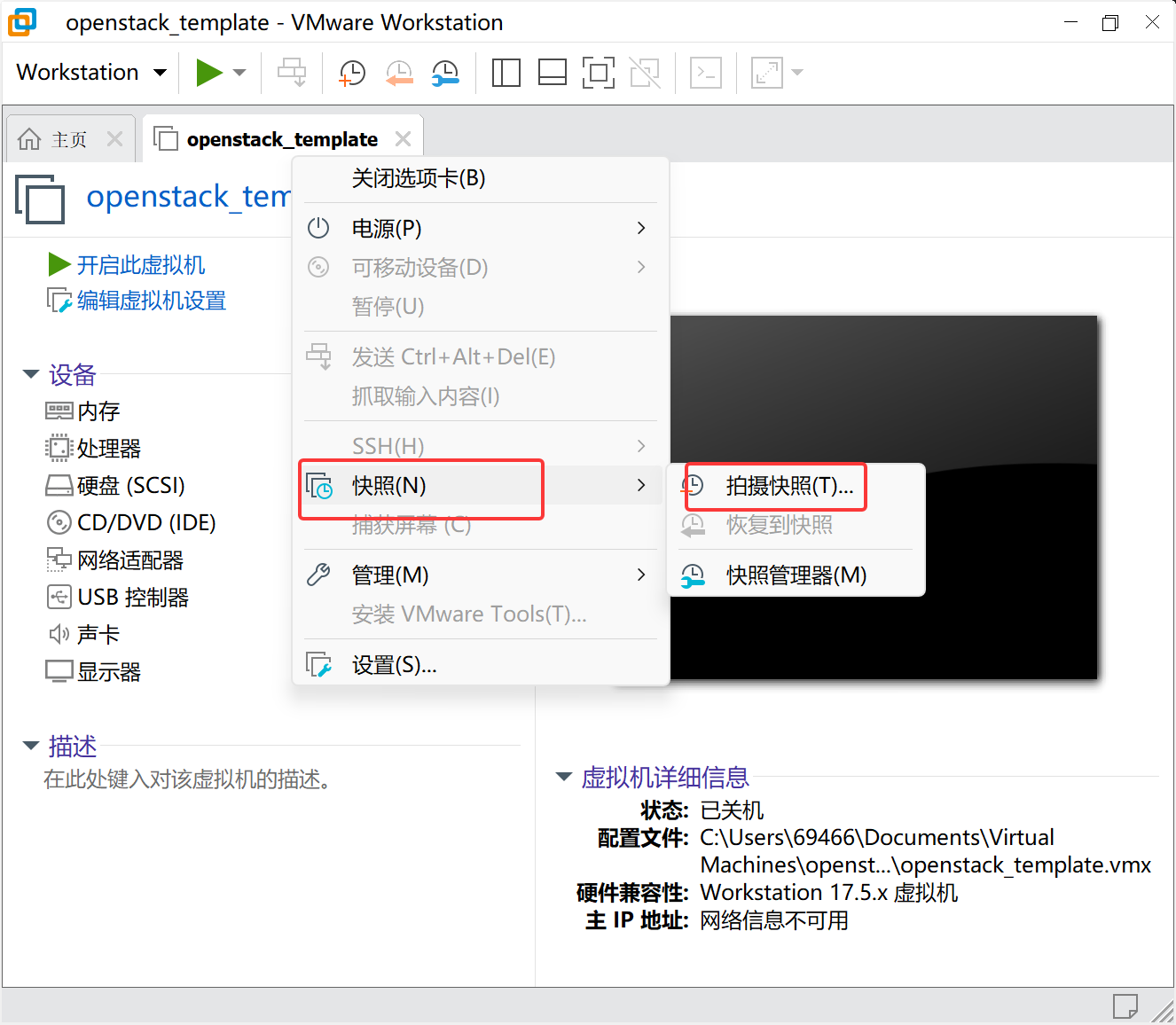Collapse the 描述 section
Screen dimensions: 1176x1025
[x=31, y=746]
